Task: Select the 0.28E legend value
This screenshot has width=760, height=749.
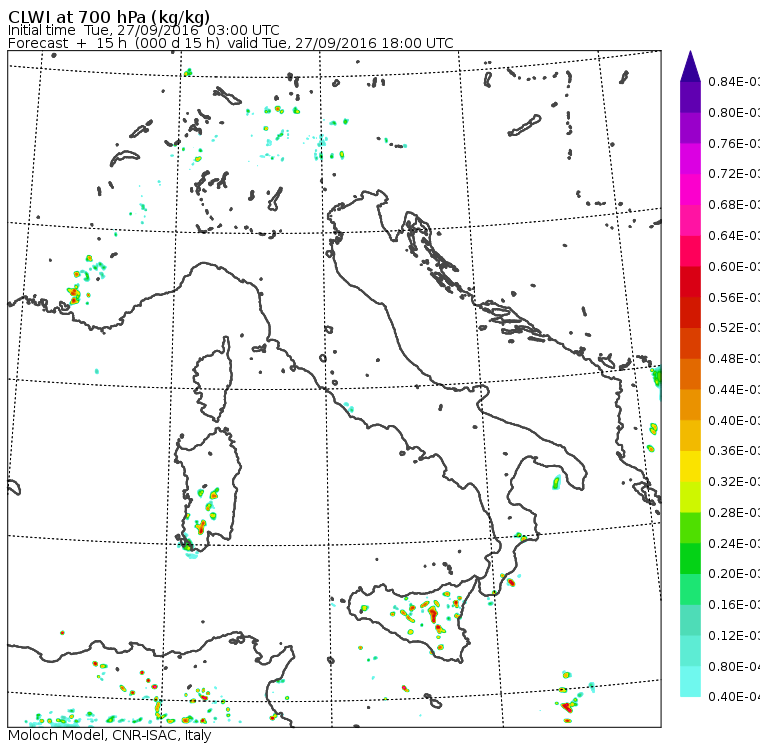Action: [734, 513]
